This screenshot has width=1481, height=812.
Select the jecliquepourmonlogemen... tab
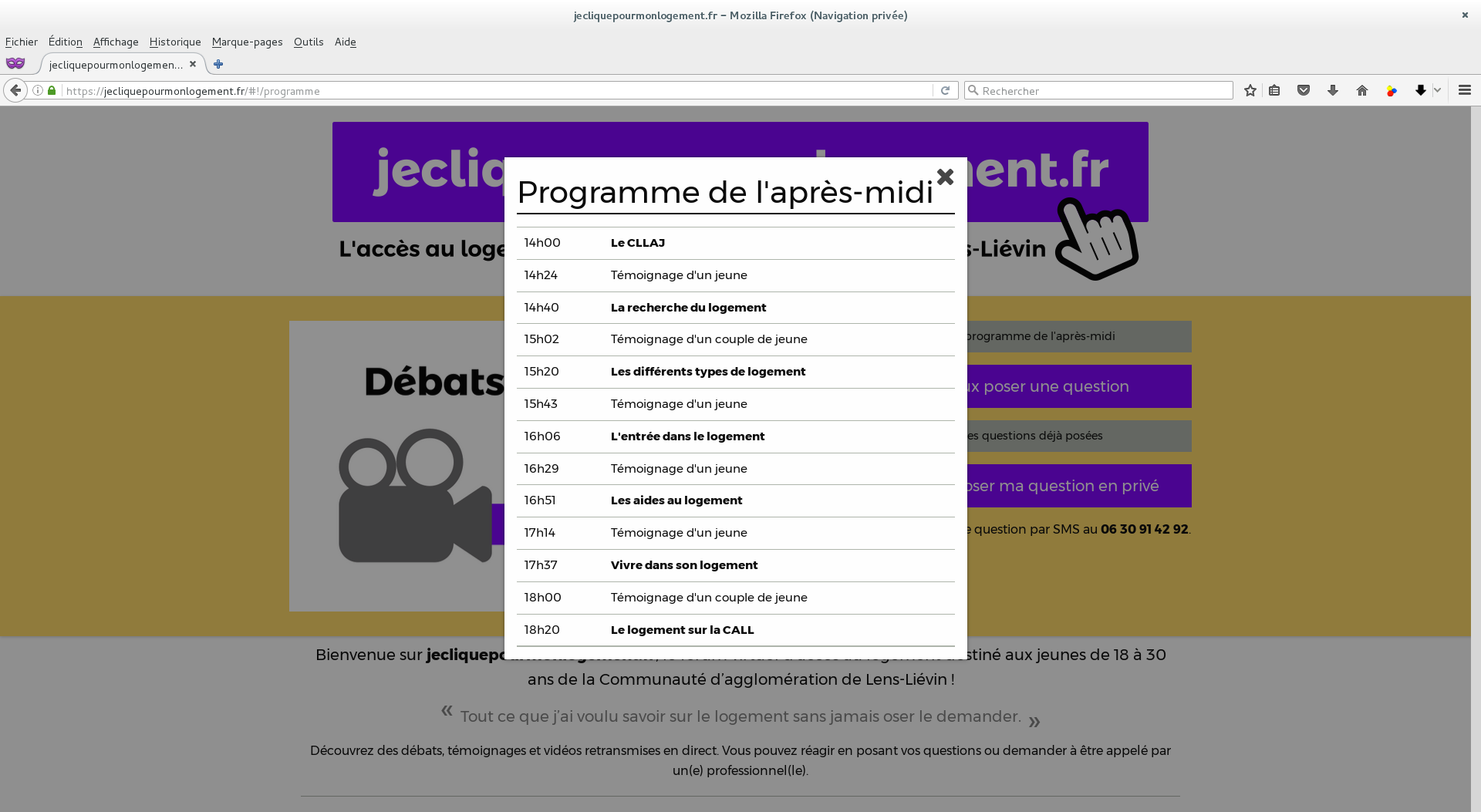coord(116,64)
